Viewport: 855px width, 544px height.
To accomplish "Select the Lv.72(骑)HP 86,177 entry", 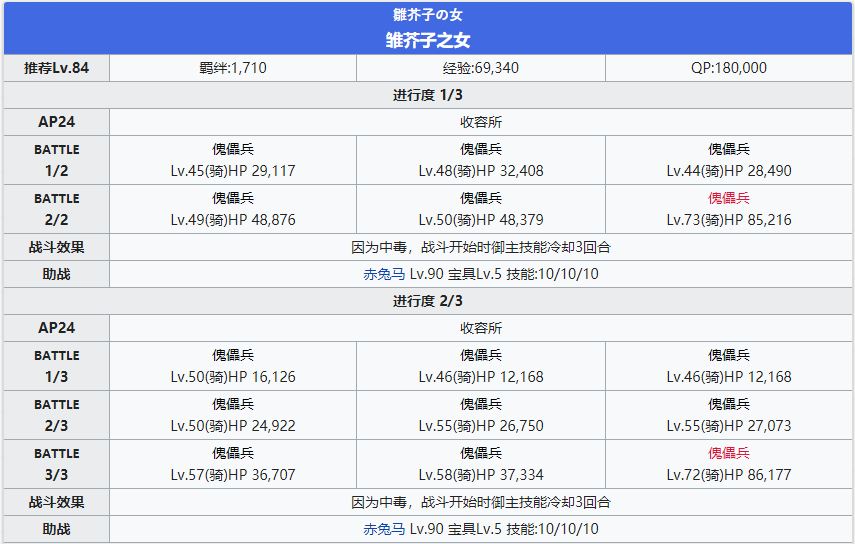I will click(x=728, y=475).
